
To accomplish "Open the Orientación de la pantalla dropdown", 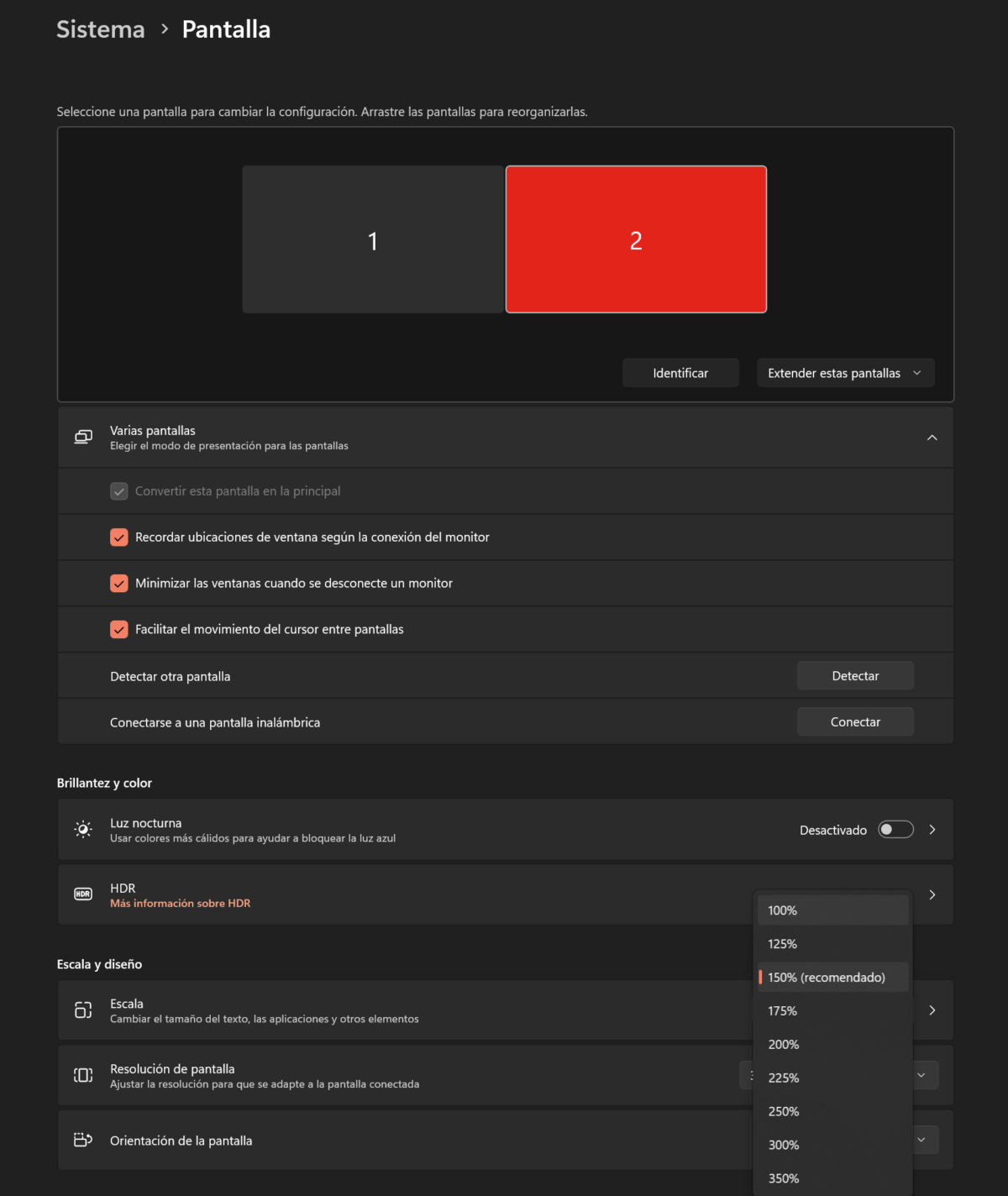I will (x=921, y=1140).
